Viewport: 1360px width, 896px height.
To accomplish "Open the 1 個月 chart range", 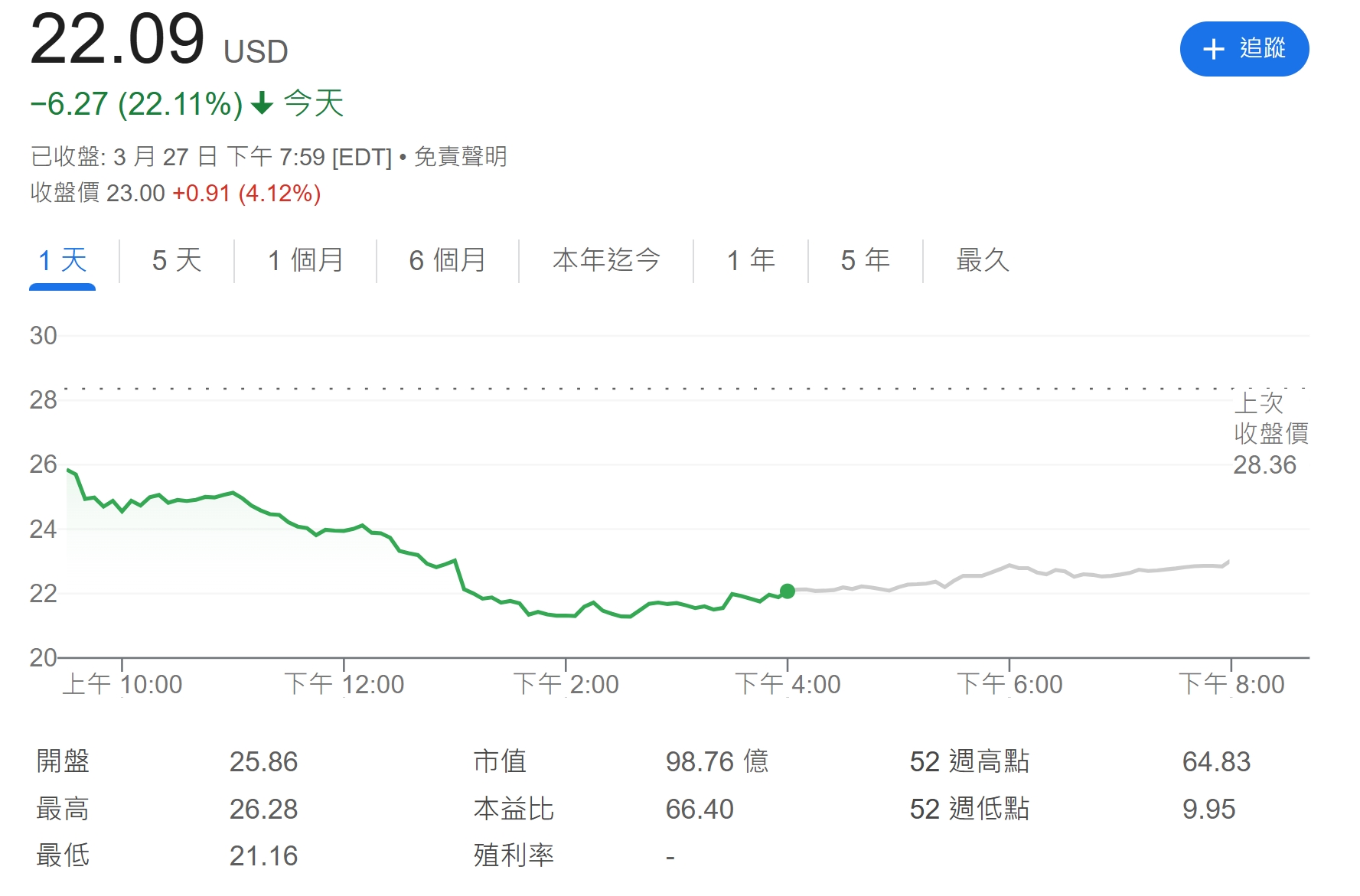I will point(305,261).
